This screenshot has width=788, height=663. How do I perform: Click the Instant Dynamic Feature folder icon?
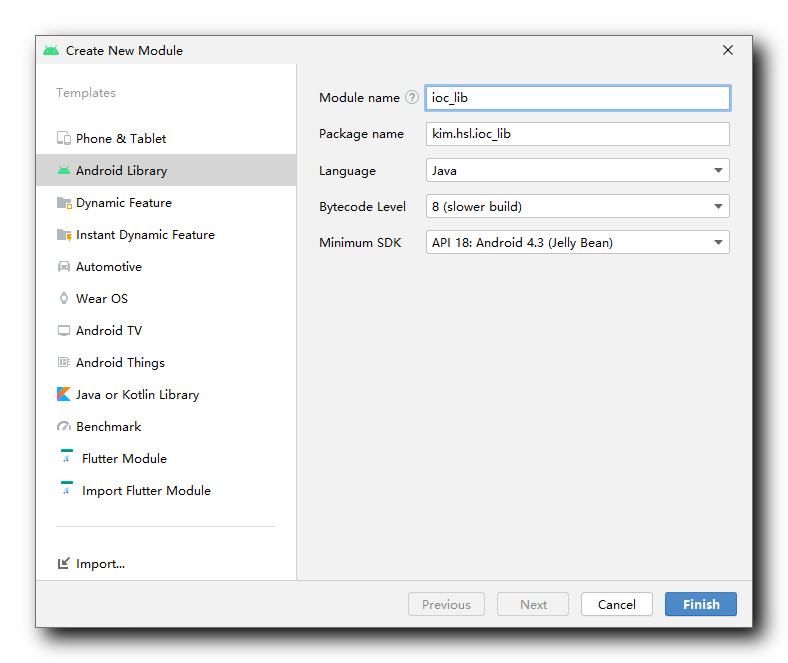[x=64, y=235]
